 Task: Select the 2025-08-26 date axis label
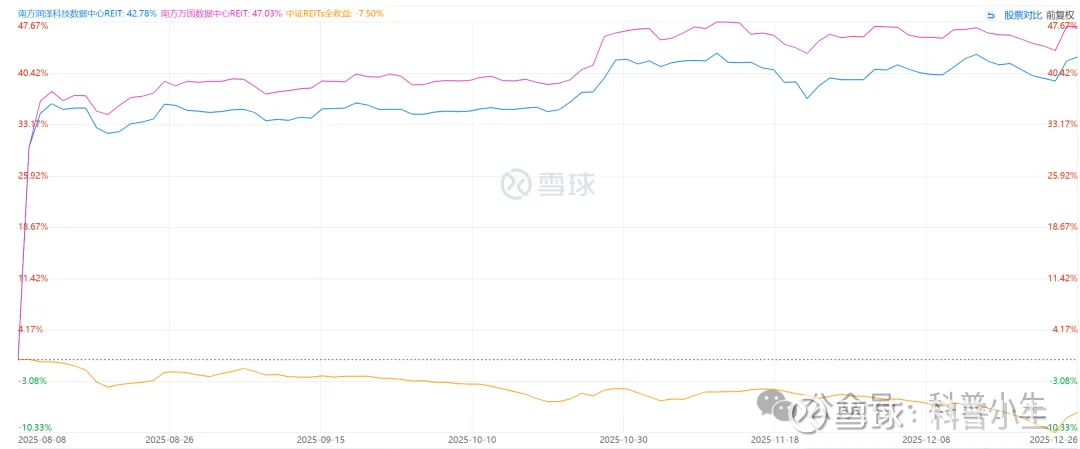[x=168, y=438]
